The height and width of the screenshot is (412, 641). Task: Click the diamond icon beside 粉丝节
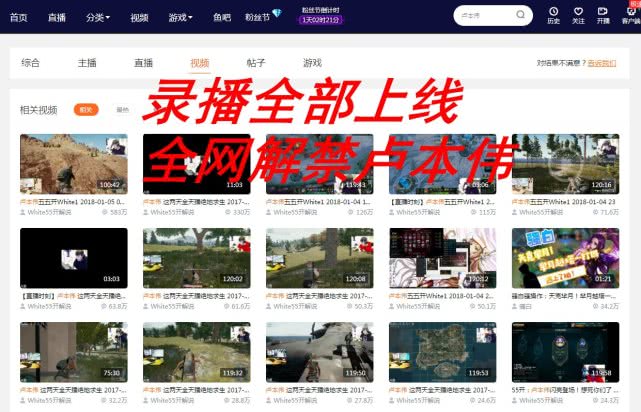[x=277, y=13]
